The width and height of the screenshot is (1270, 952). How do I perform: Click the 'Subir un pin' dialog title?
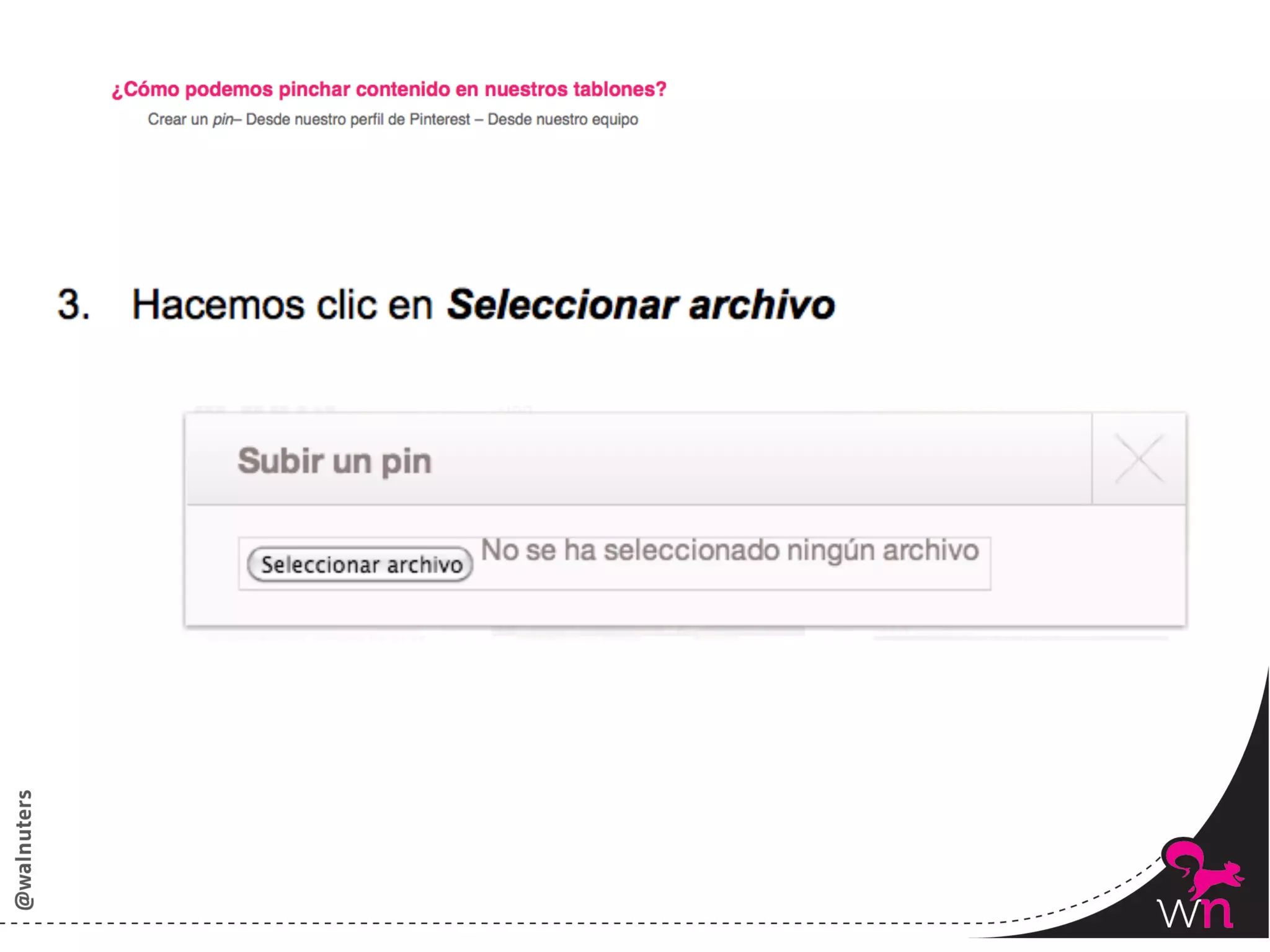[334, 461]
